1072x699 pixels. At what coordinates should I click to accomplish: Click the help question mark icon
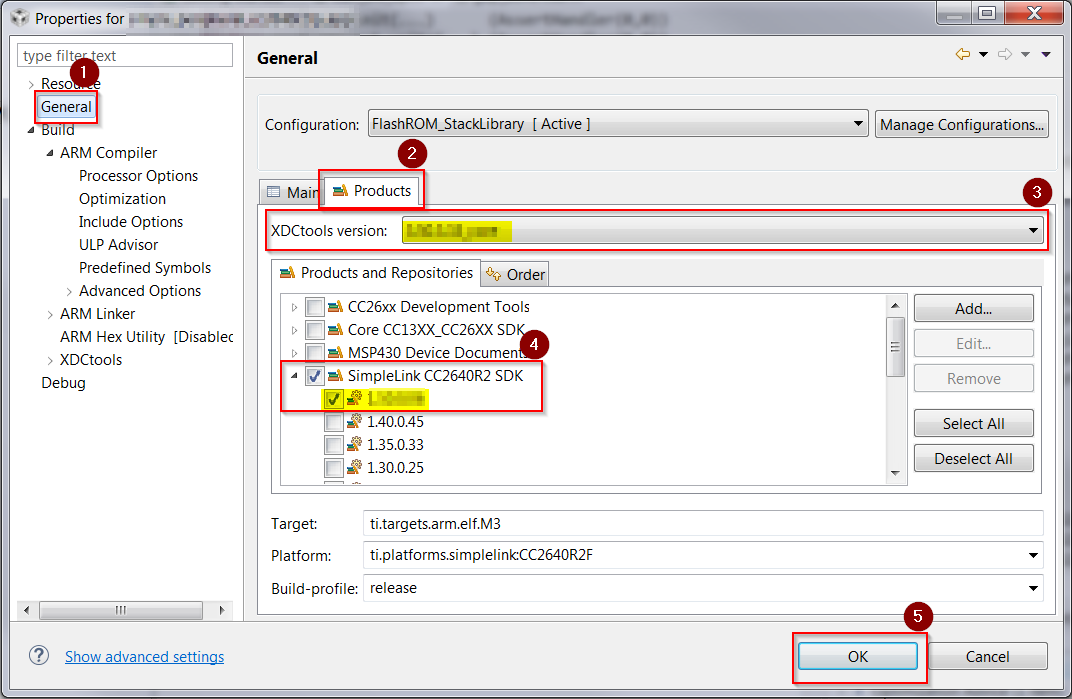38,656
